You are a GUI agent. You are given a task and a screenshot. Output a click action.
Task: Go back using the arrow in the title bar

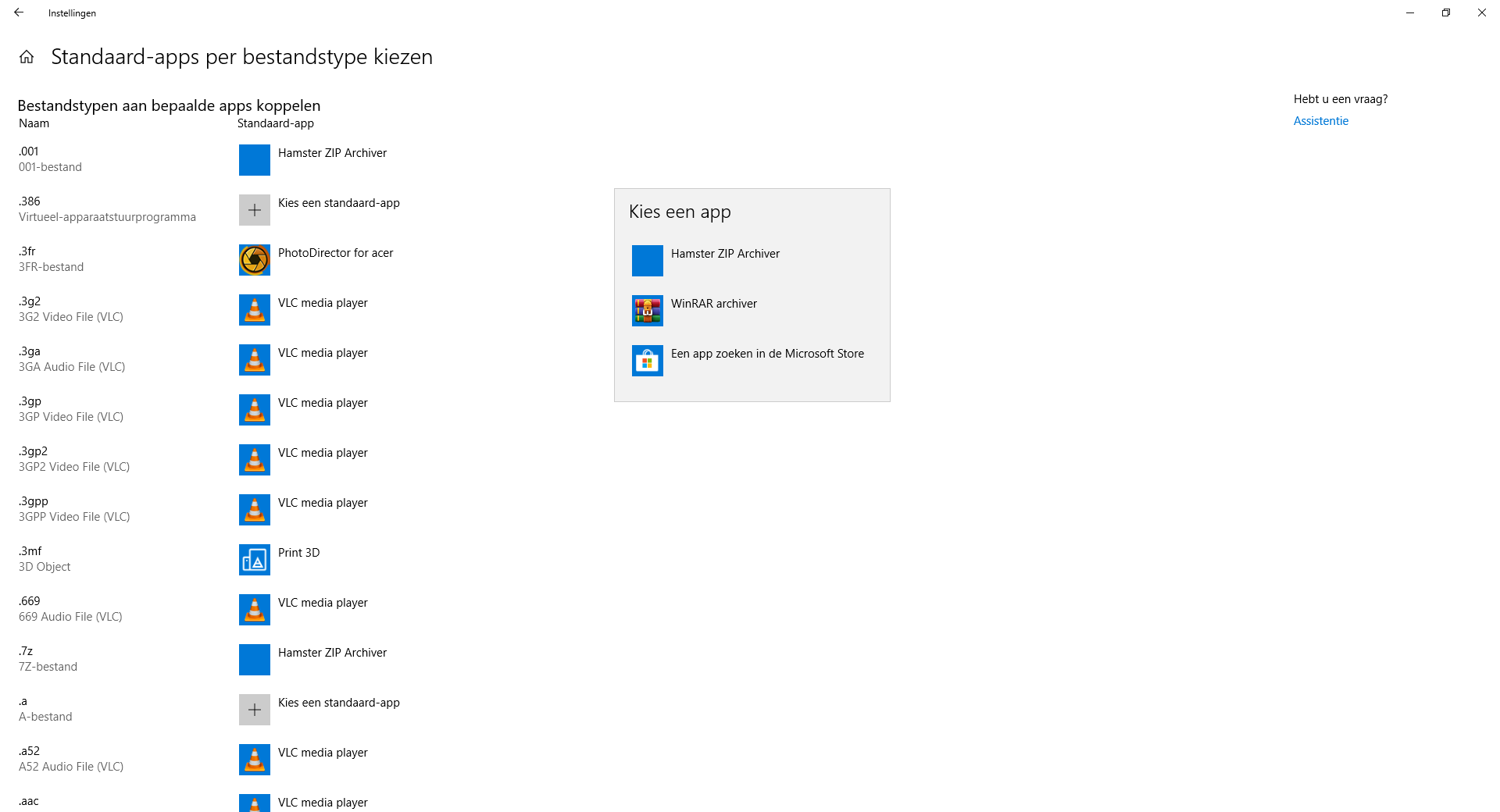click(x=19, y=12)
